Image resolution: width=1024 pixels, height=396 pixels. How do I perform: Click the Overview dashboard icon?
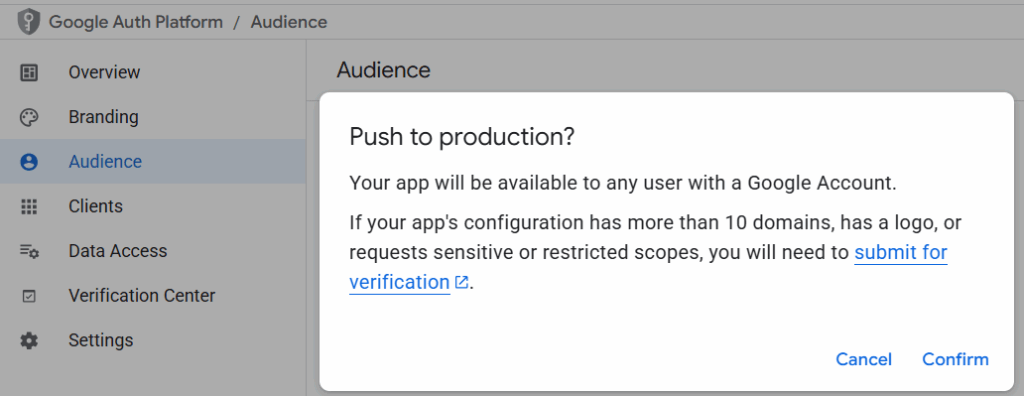click(29, 73)
